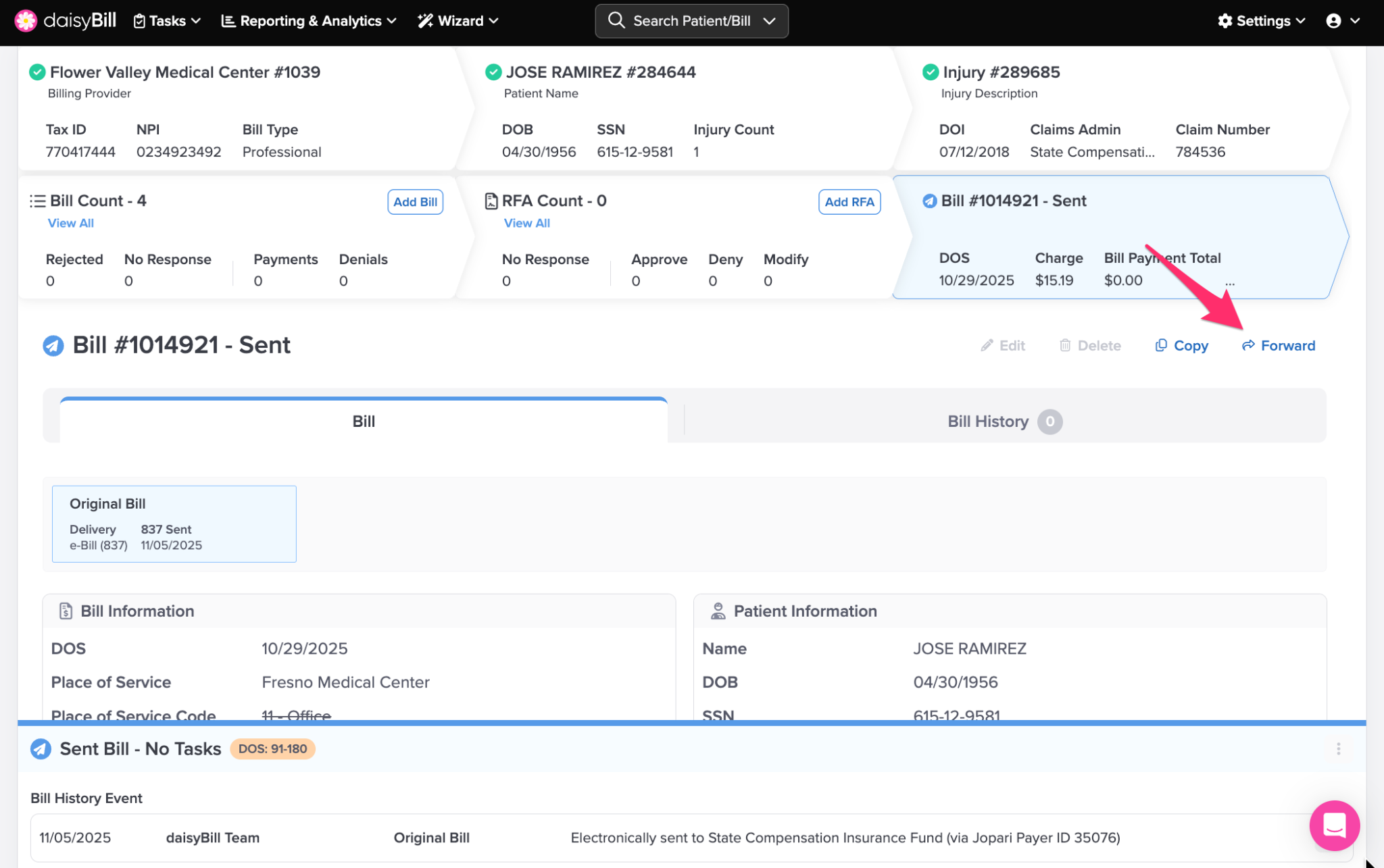Click the Copy bill icon
1384x868 pixels.
[x=1161, y=345]
